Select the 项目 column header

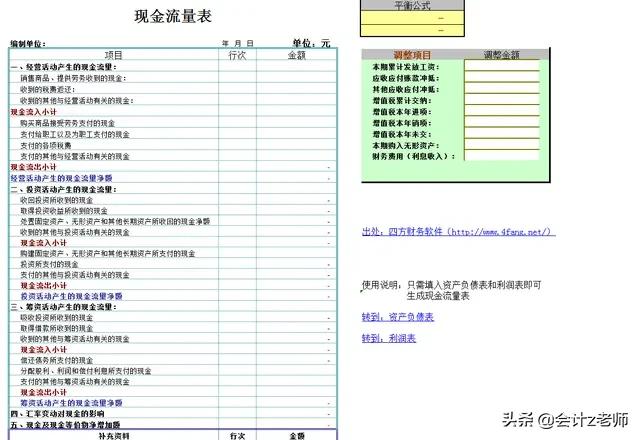tap(114, 55)
